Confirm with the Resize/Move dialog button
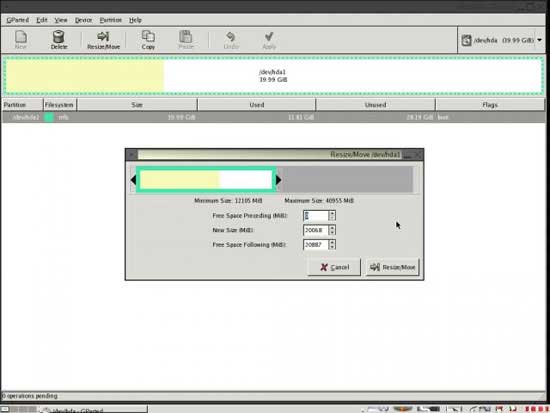550x413 pixels. 393,267
